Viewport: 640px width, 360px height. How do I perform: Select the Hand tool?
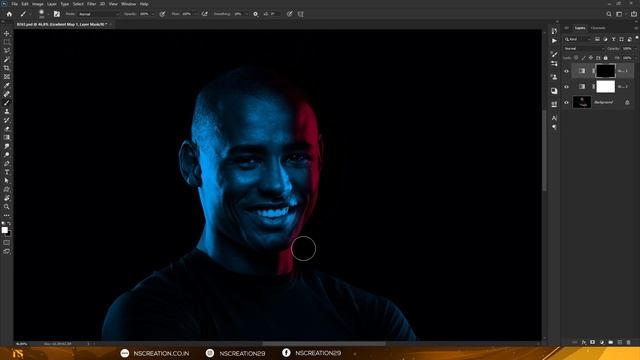click(7, 198)
